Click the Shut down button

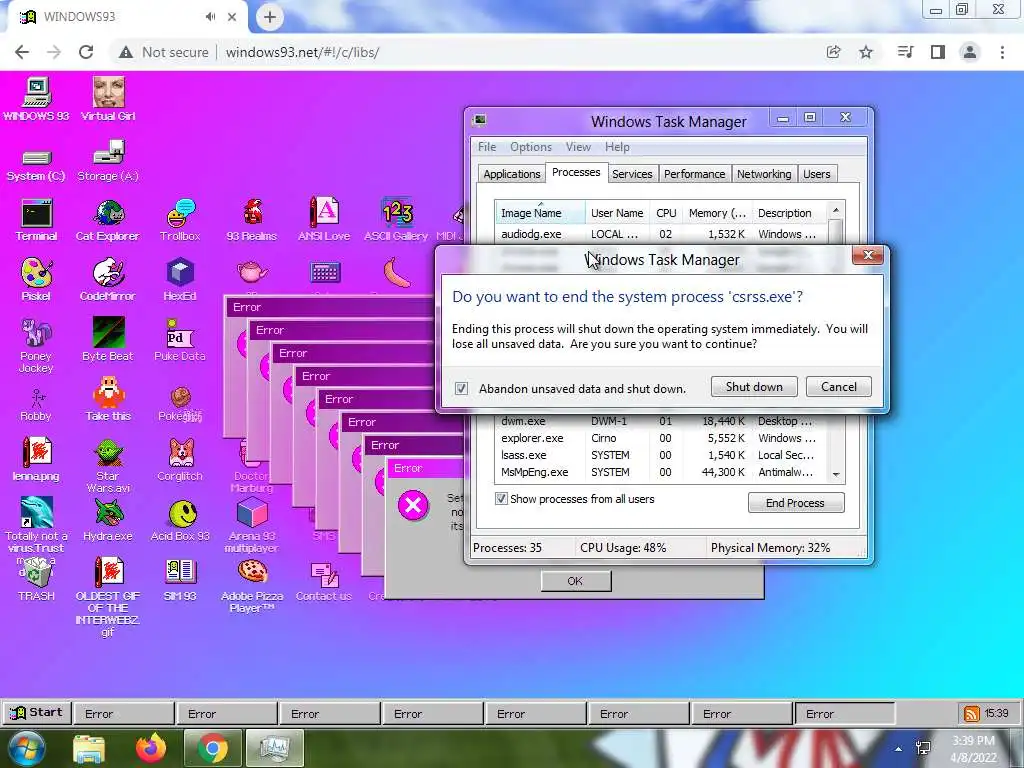coord(754,387)
